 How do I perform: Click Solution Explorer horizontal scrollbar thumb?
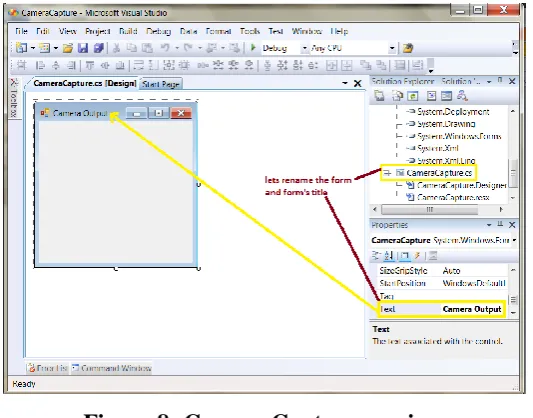[430, 209]
